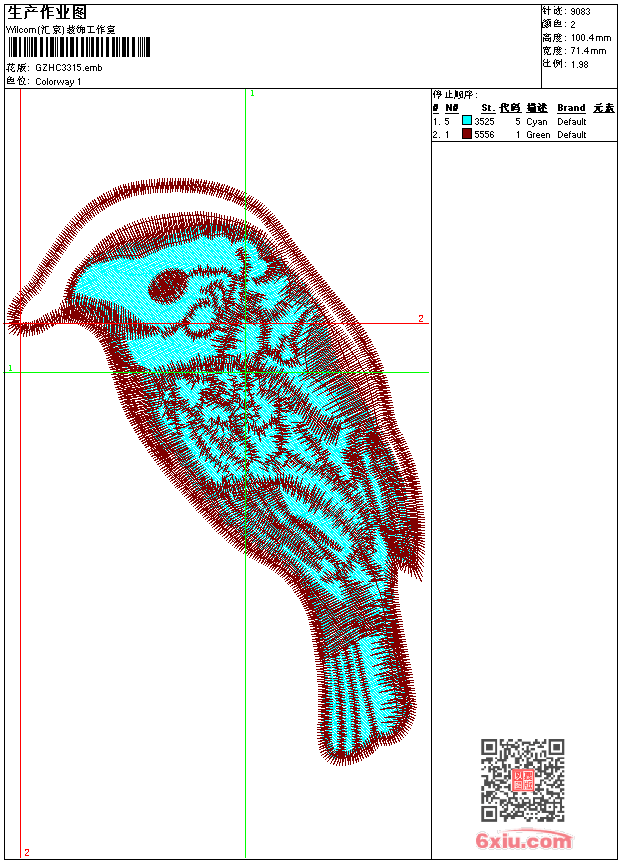The image size is (620, 860).
Task: Select the cyan color swatch 3525
Action: coord(466,121)
